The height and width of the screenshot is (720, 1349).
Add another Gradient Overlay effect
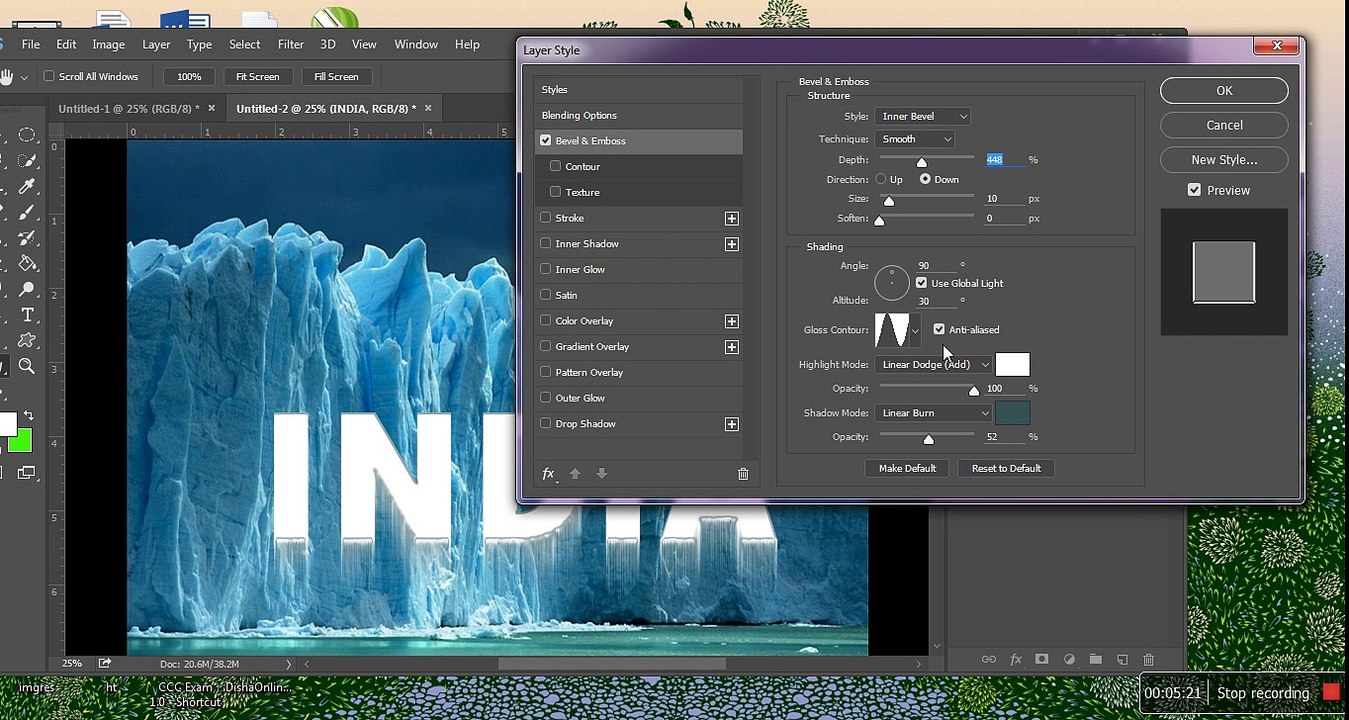732,347
